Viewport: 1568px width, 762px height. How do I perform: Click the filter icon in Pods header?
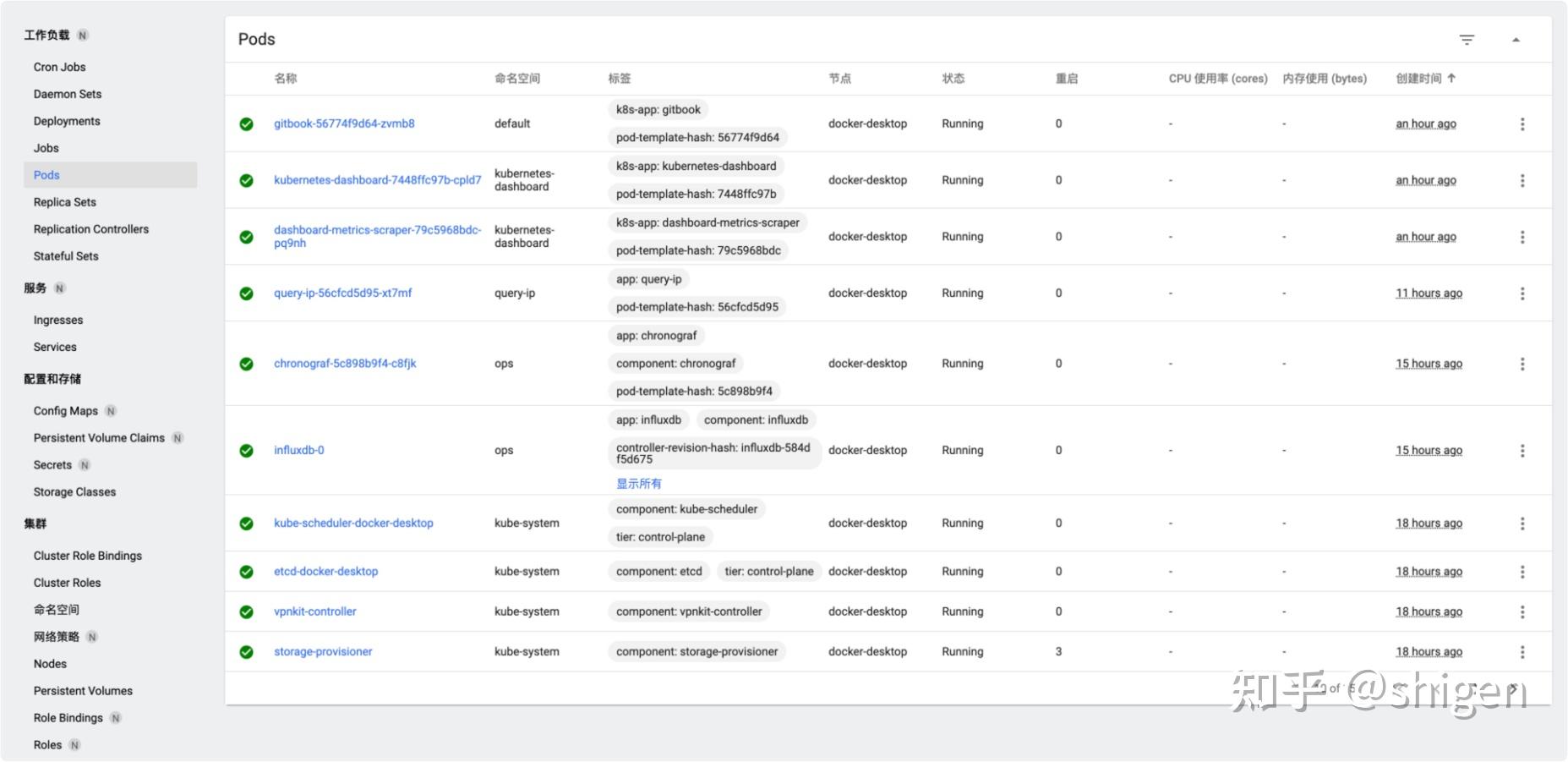pos(1467,40)
